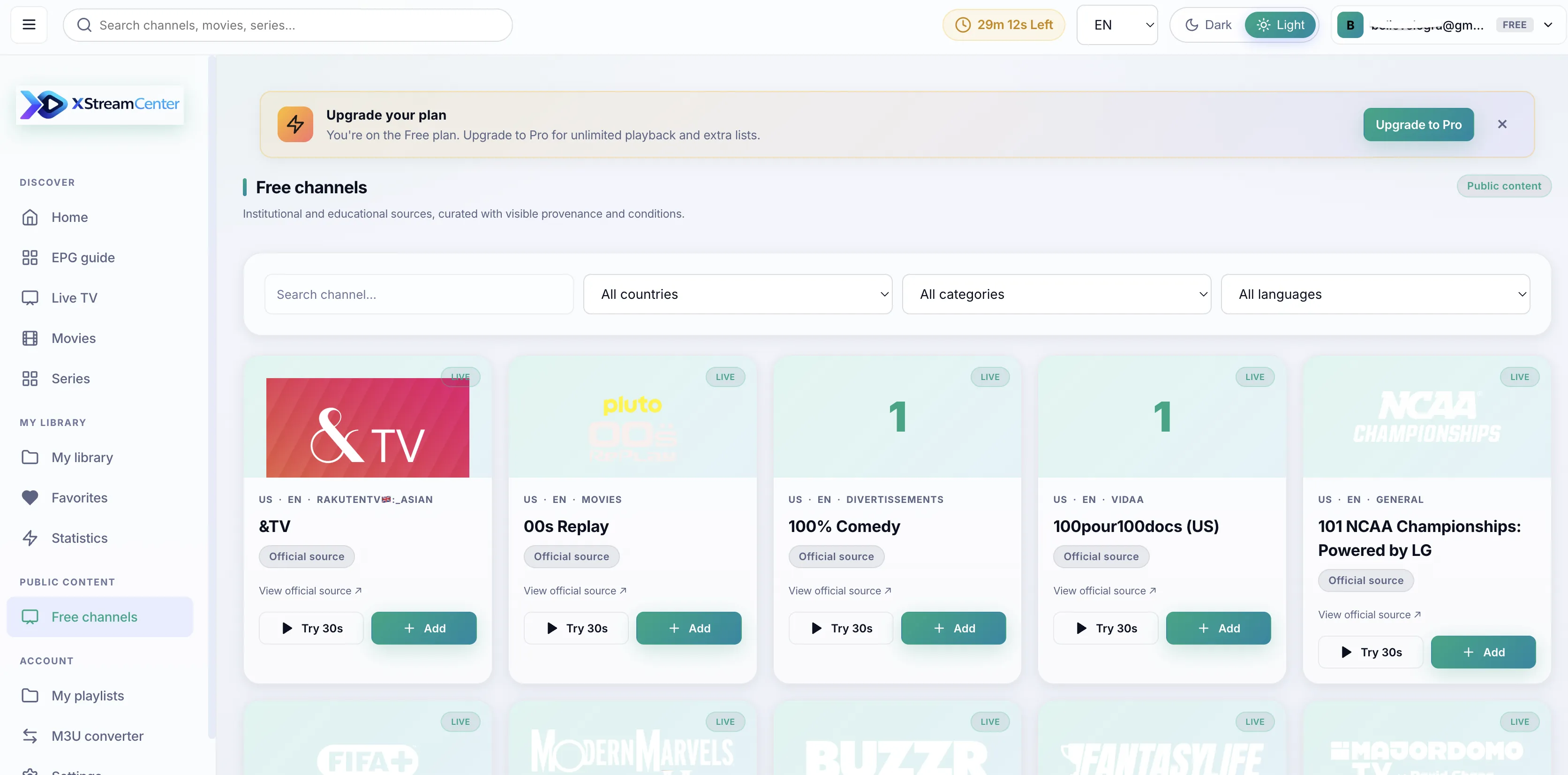
Task: Click the Statistics lightning icon
Action: pos(30,538)
